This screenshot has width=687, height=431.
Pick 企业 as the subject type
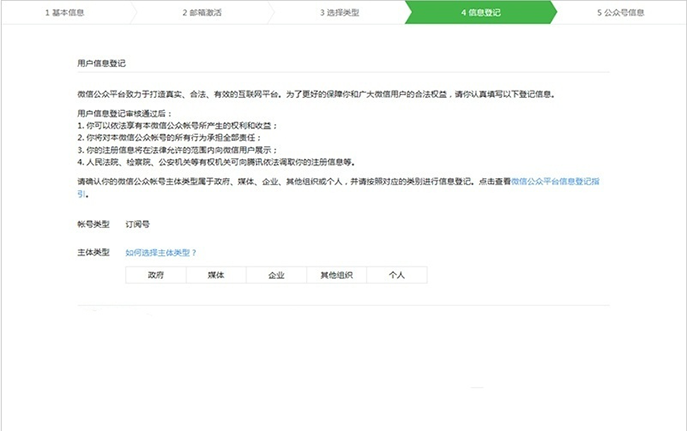[276, 274]
